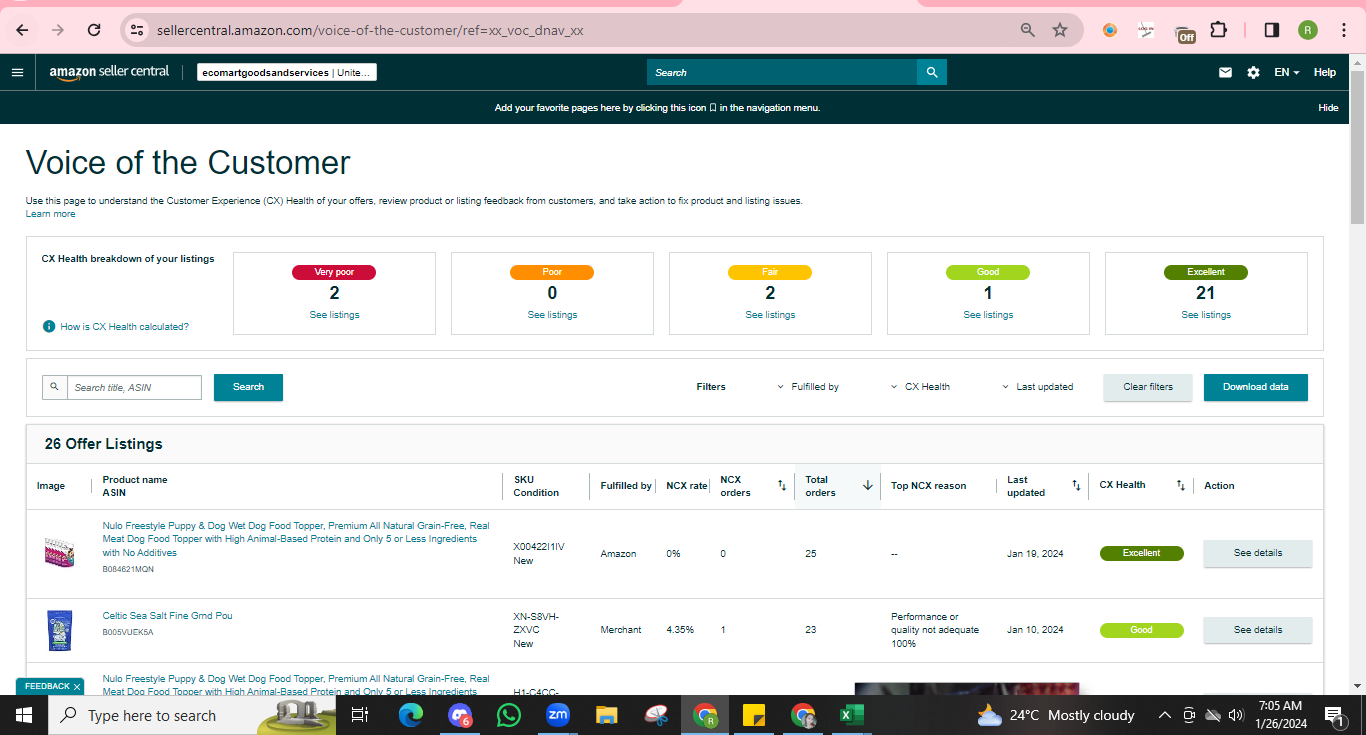Open Zoom from the taskbar
This screenshot has width=1366, height=735.
click(558, 715)
